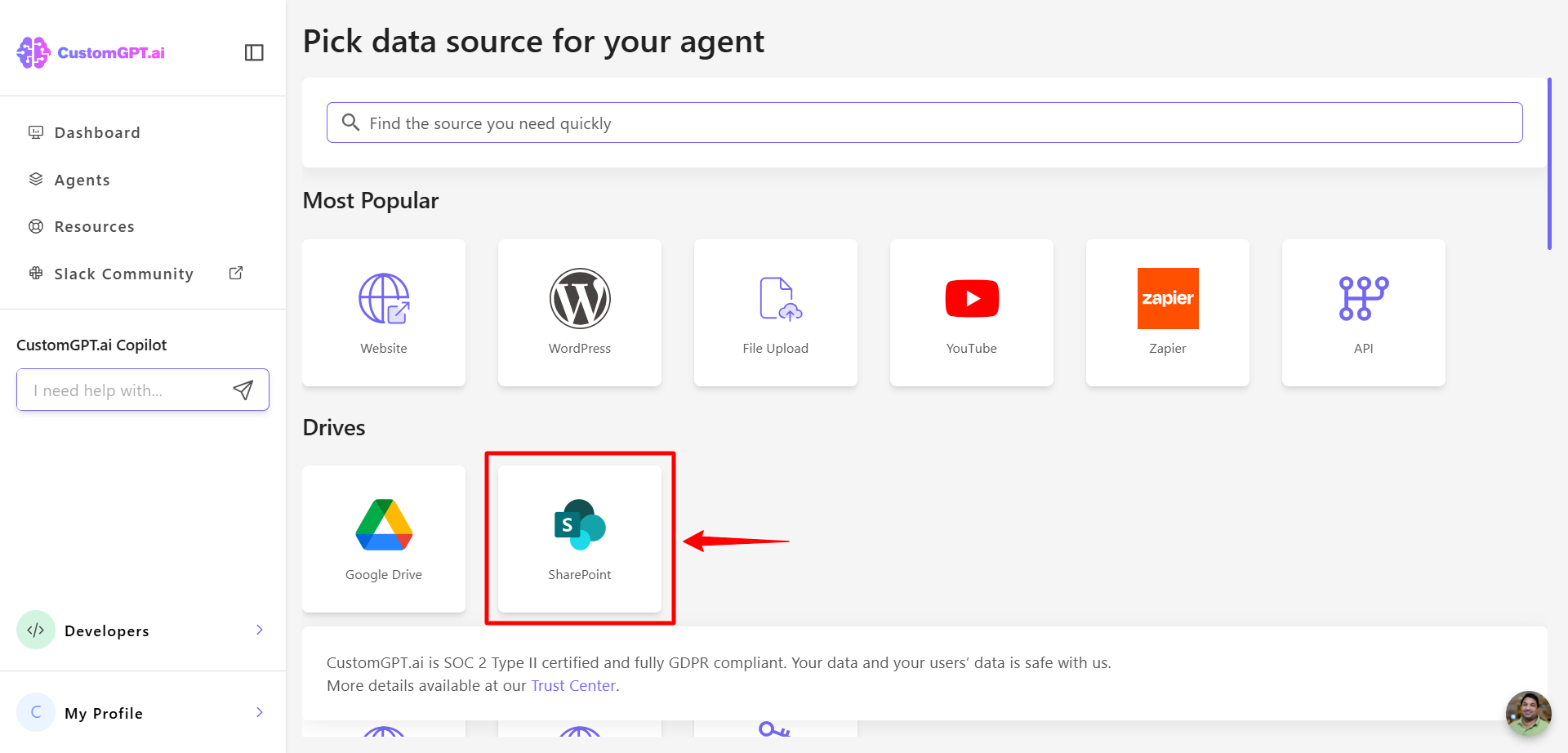This screenshot has height=753, width=1568.
Task: Click the page vertical scrollbar
Action: (x=1549, y=163)
